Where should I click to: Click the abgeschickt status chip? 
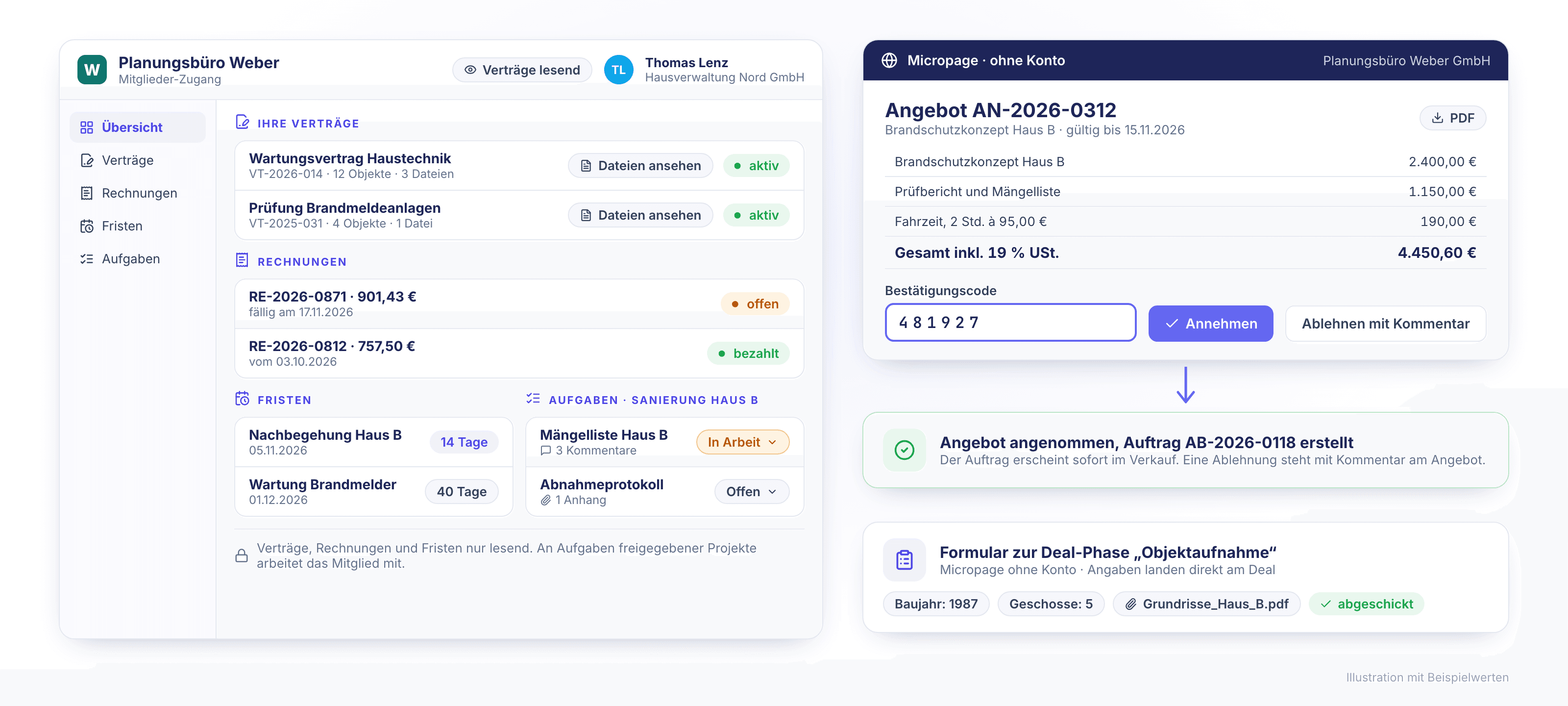point(1366,604)
